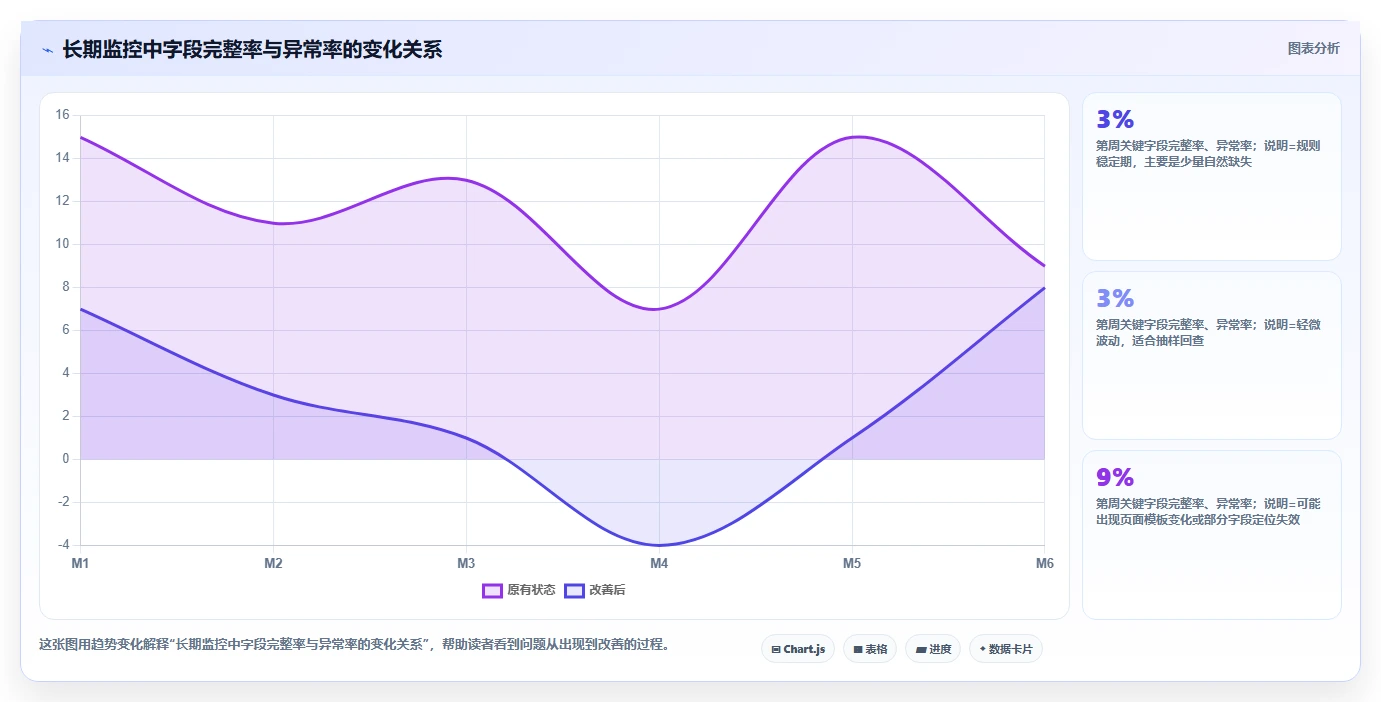Click the 9% value in the third card
Screen dimensions: 1381x702
point(1115,477)
